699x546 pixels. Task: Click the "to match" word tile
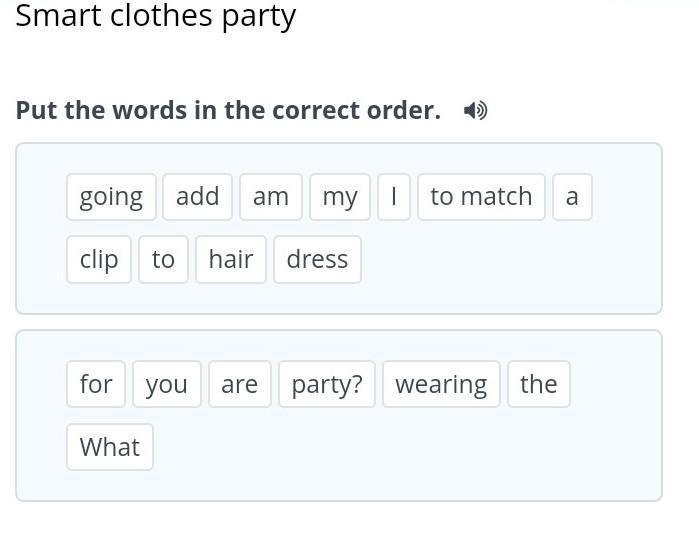481,197
